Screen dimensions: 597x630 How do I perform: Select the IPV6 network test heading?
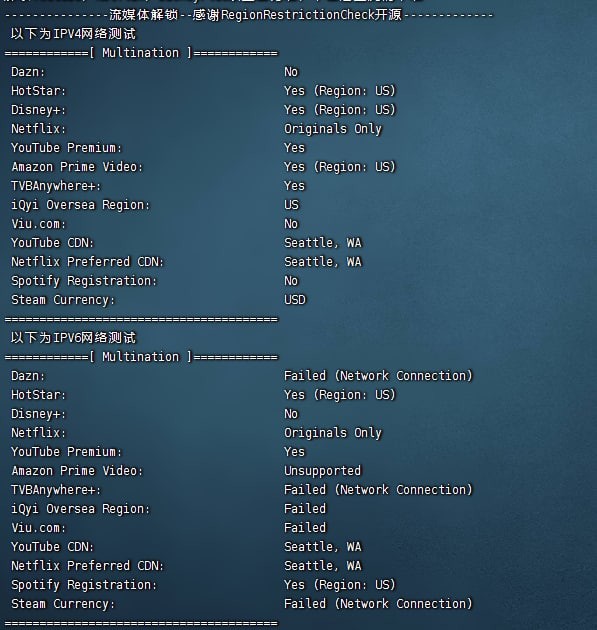click(x=74, y=338)
